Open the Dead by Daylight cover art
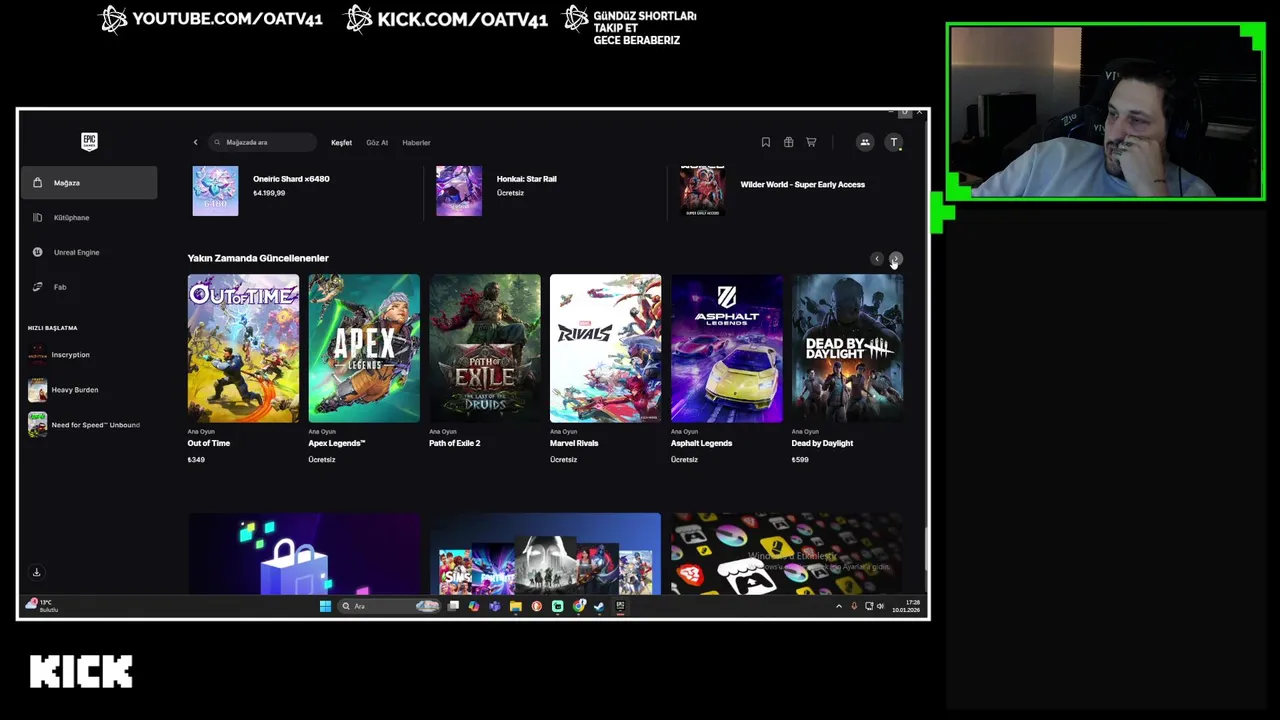The width and height of the screenshot is (1280, 720). [847, 348]
